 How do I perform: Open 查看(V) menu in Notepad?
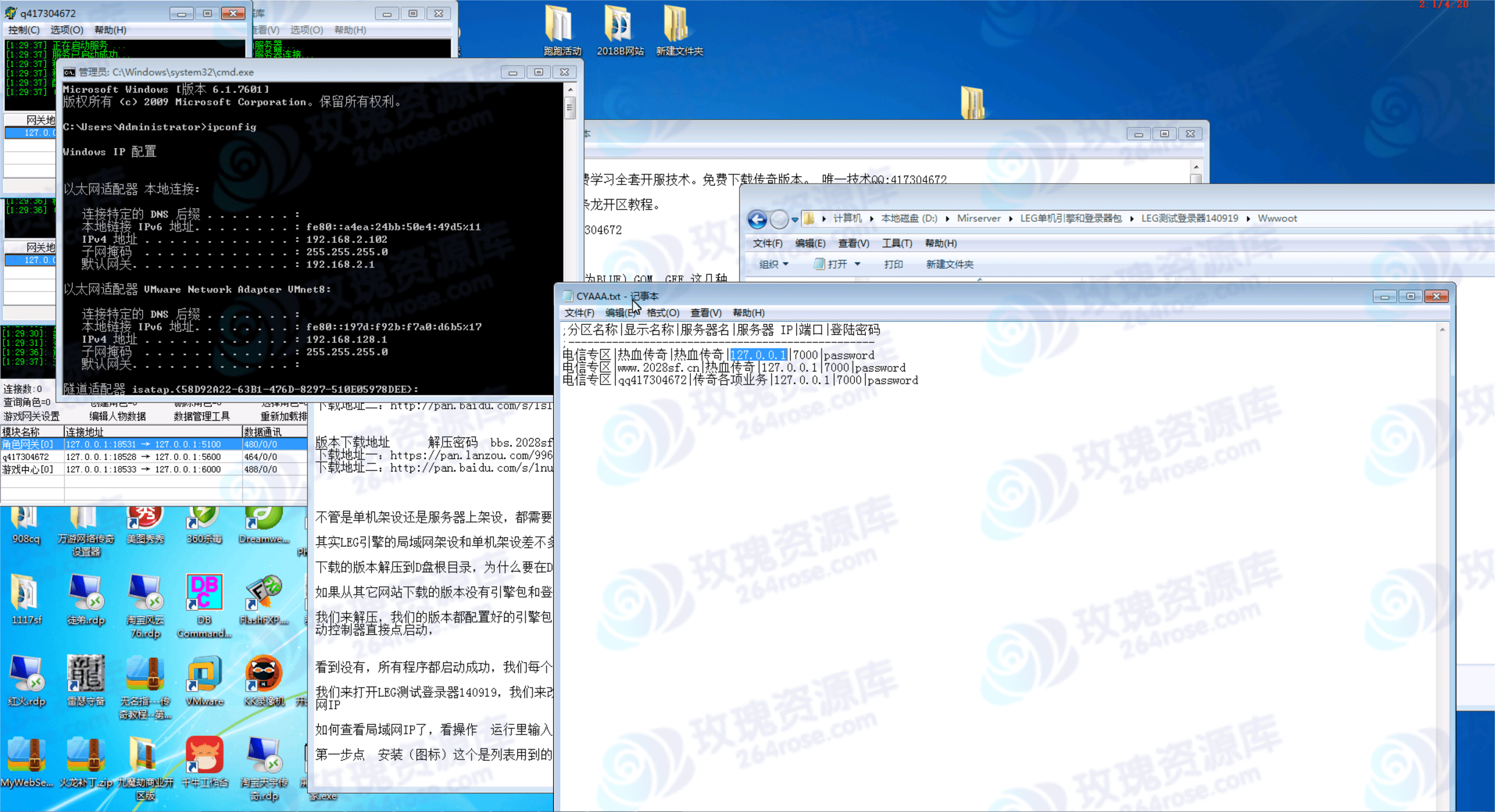(x=706, y=313)
